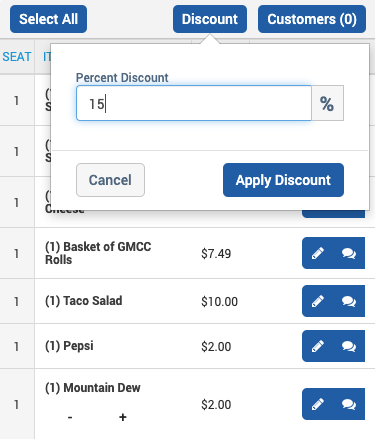Viewport: 375px width, 439px height.
Task: Focus the Percent Discount input field
Action: 194,103
